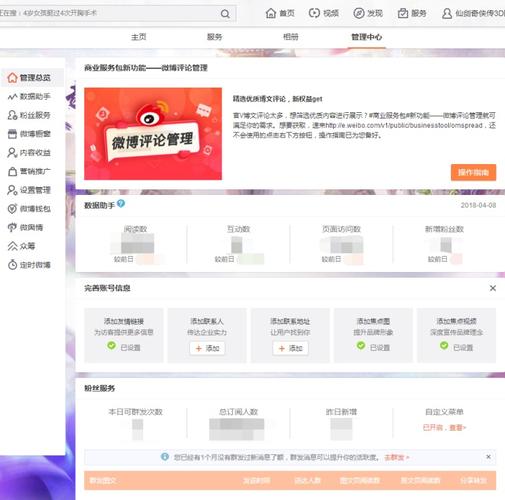Open 微舆情 icon in sidebar
Screen dimensions: 505x500
(12, 227)
